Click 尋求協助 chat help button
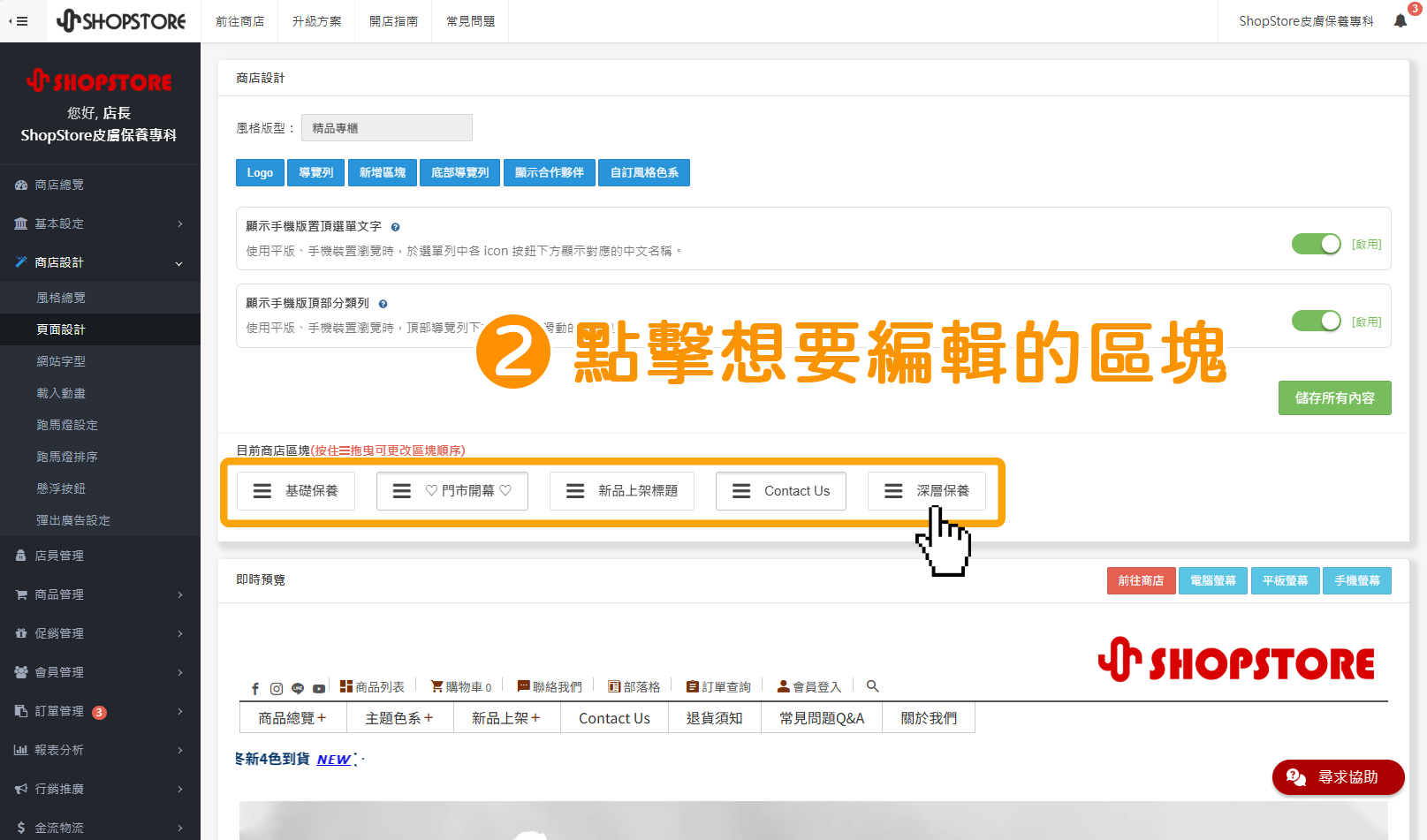This screenshot has height=840, width=1427. point(1338,777)
